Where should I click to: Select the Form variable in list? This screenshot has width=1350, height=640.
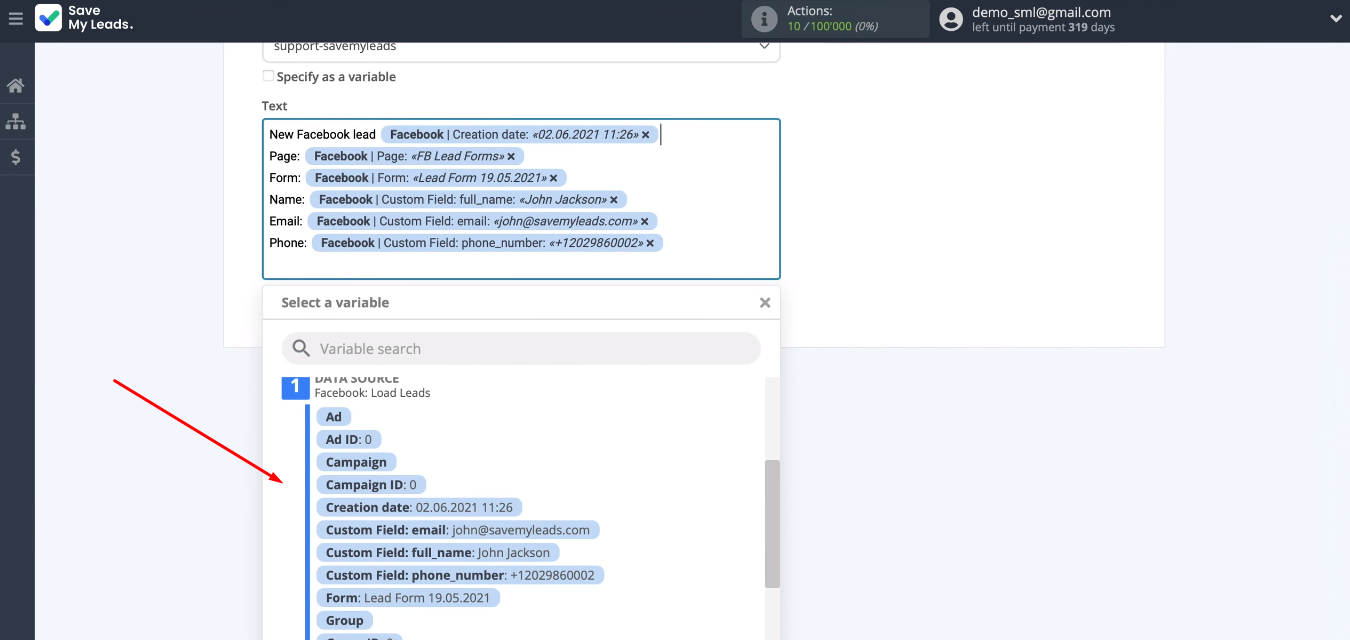tap(408, 598)
